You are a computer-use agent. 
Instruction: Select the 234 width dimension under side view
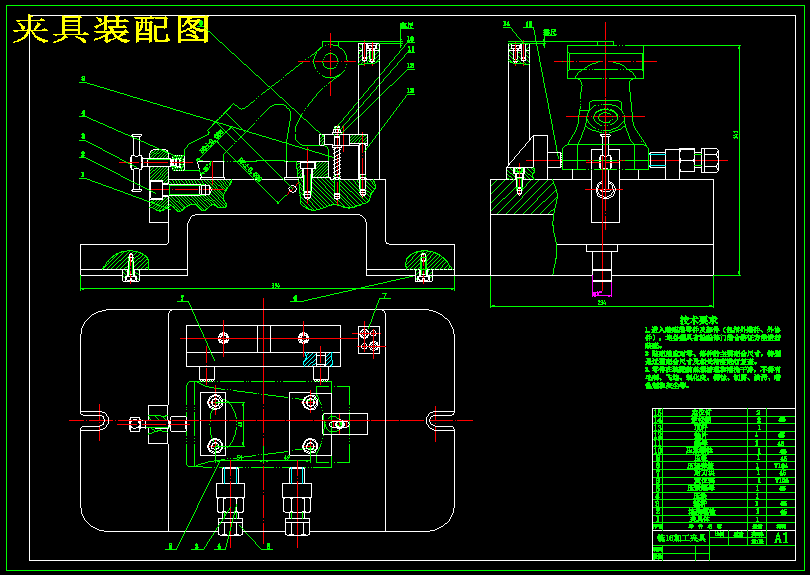(x=602, y=302)
